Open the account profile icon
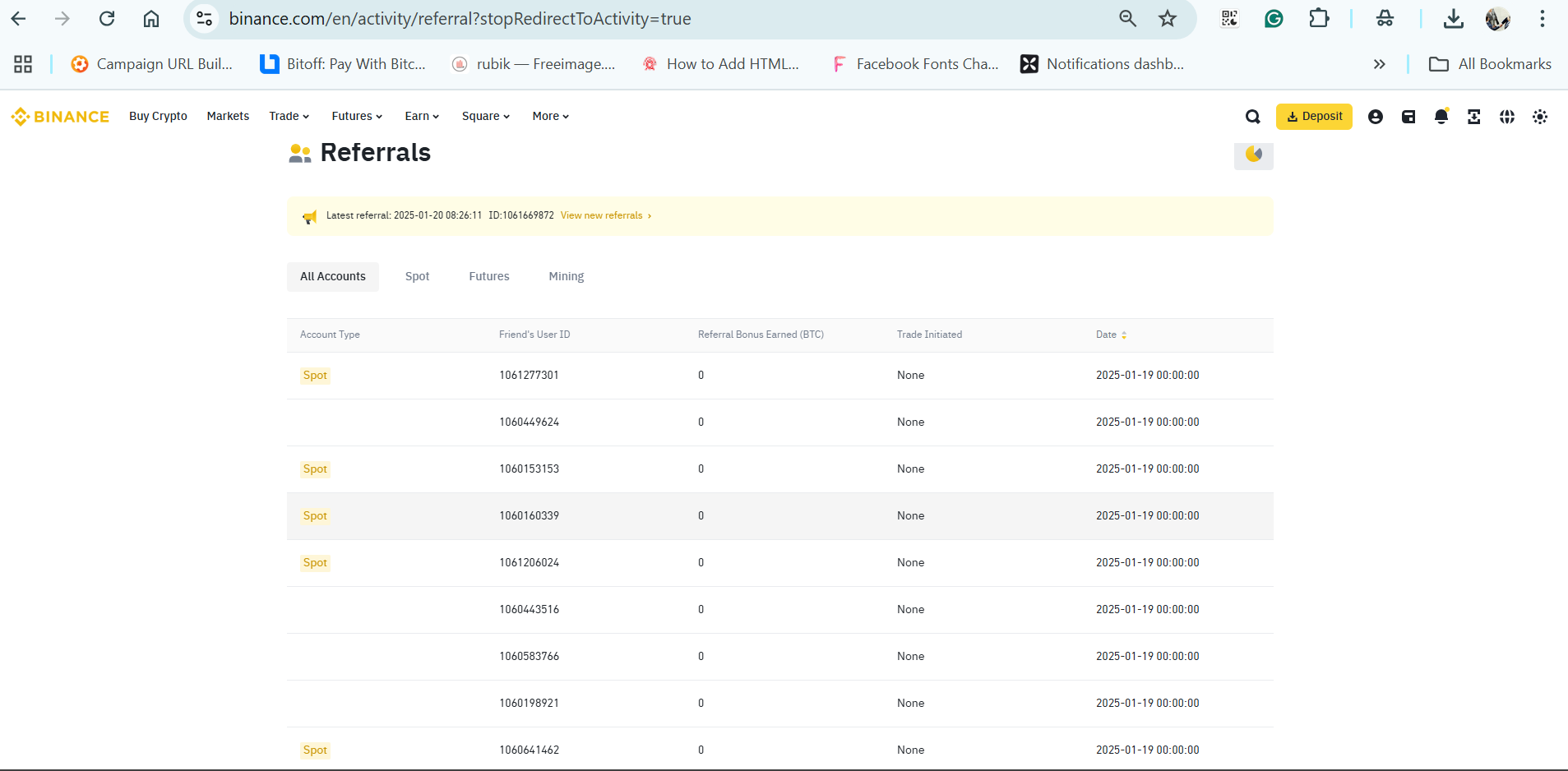This screenshot has width=1568, height=771. pos(1375,117)
